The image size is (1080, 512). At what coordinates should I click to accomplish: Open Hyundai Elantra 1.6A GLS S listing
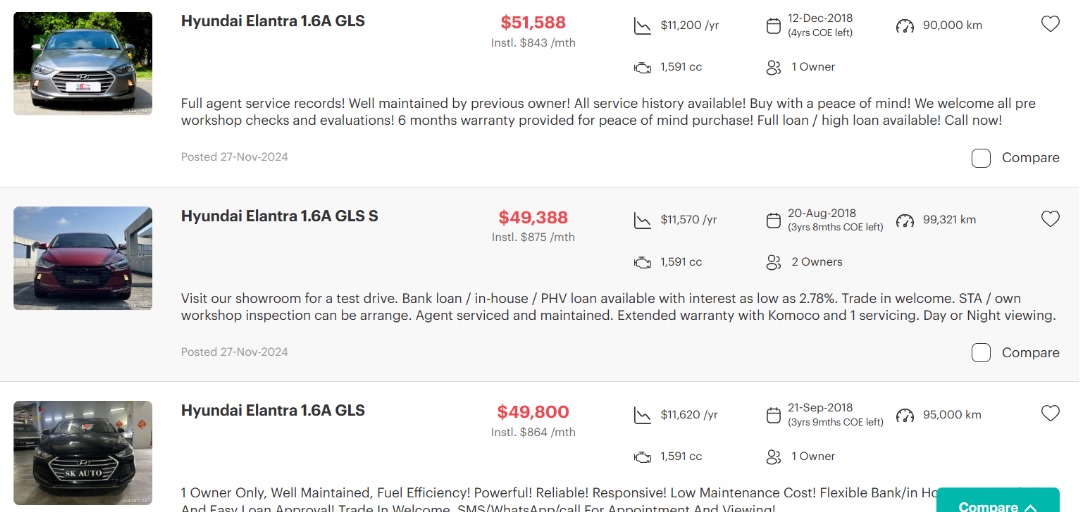coord(279,216)
